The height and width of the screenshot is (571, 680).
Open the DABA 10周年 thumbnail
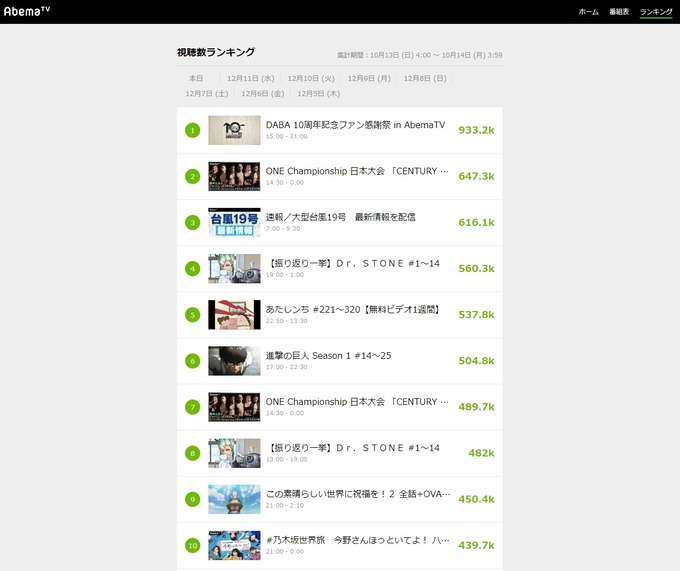point(234,130)
